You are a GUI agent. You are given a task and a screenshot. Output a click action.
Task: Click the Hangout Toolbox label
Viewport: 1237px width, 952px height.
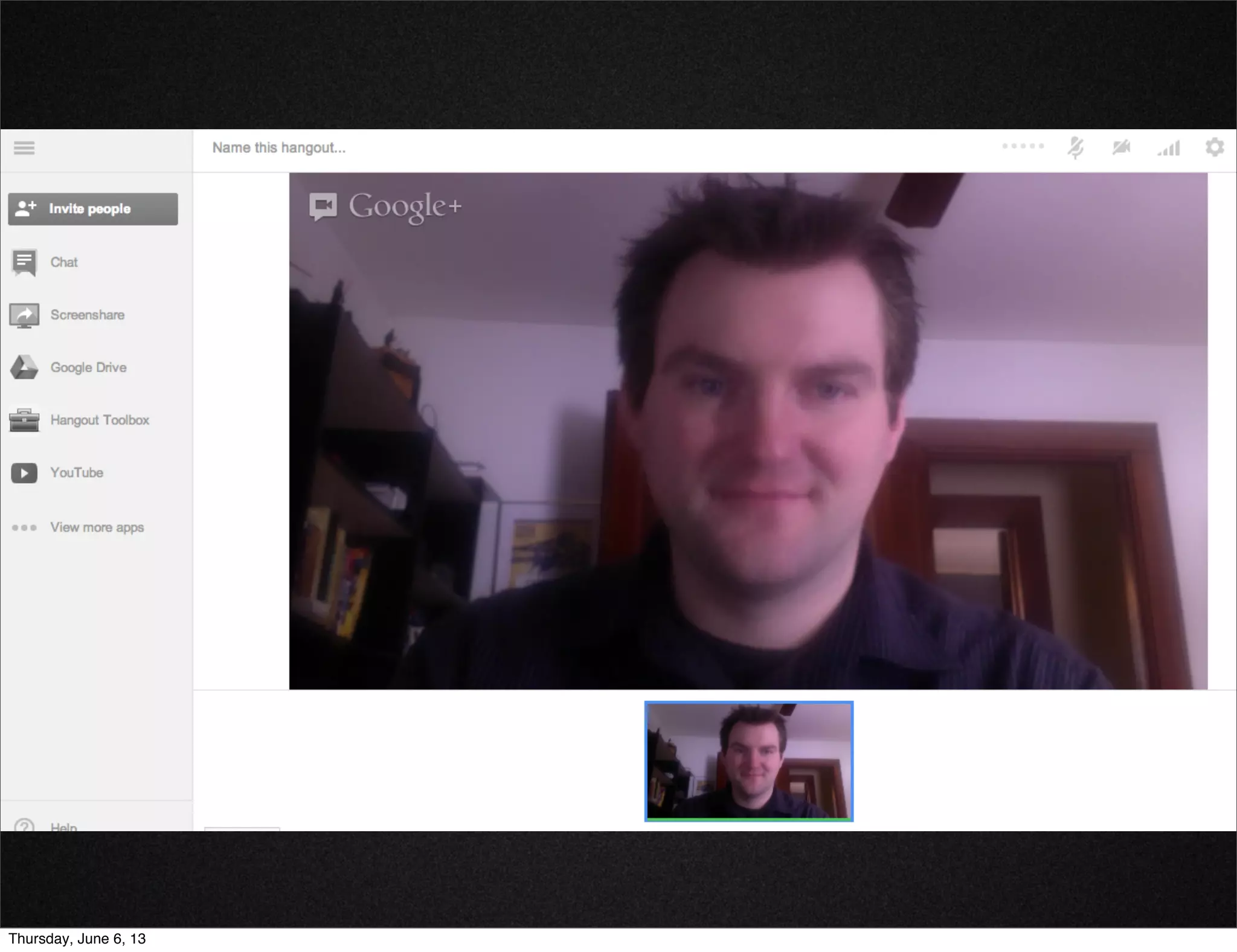pyautogui.click(x=100, y=420)
